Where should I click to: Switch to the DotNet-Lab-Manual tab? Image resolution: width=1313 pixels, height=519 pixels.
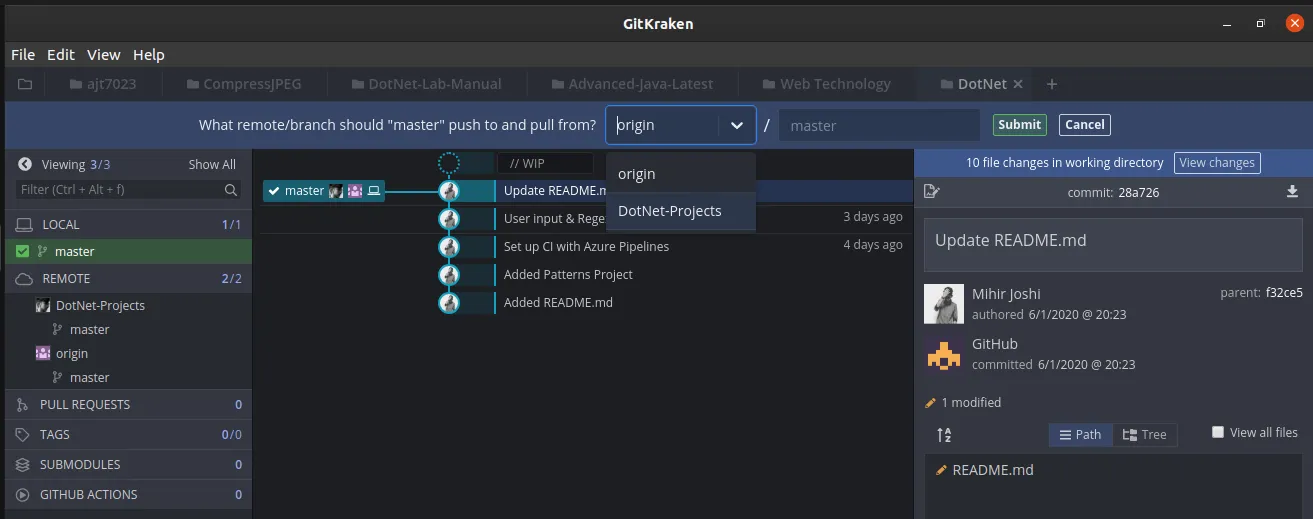coord(425,84)
